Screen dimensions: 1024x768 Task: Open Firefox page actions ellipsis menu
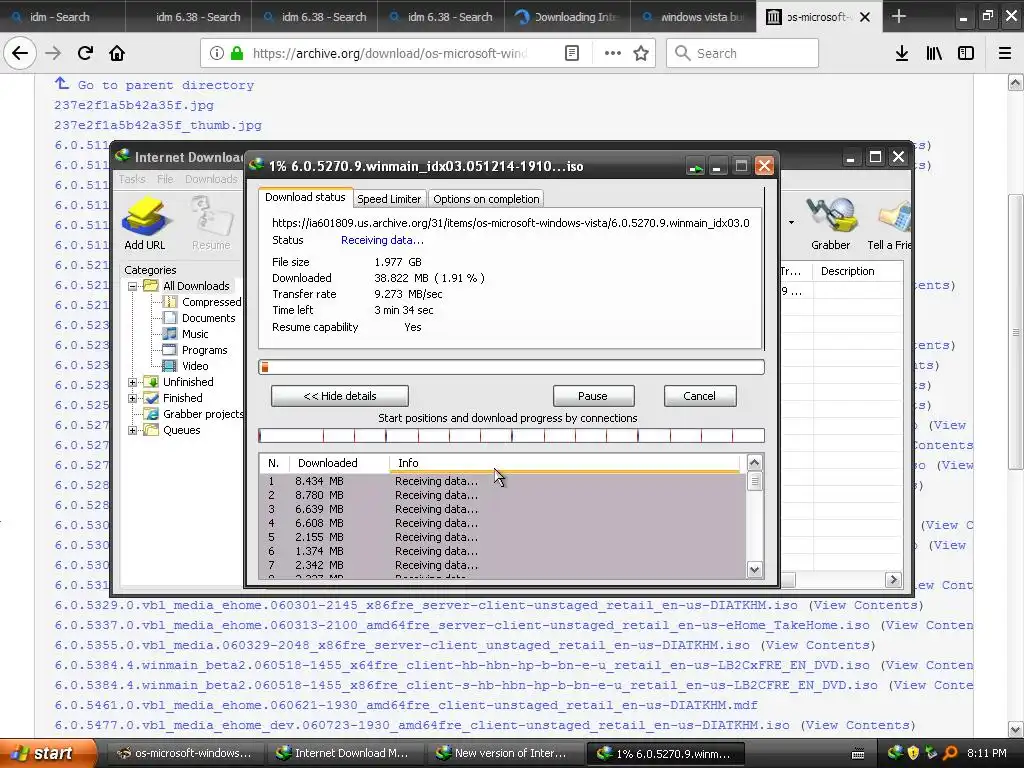[x=613, y=54]
